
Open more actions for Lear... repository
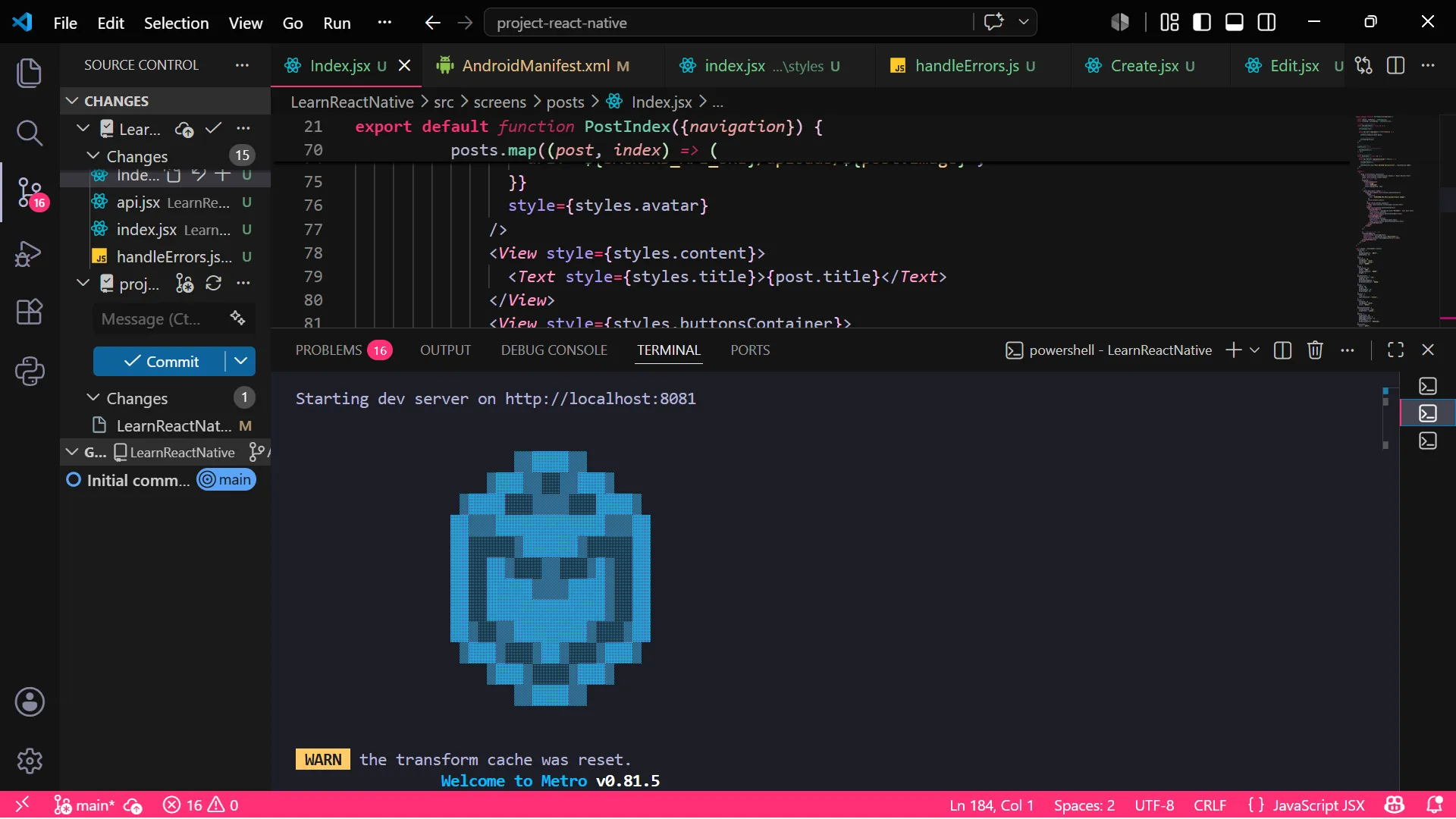[243, 128]
